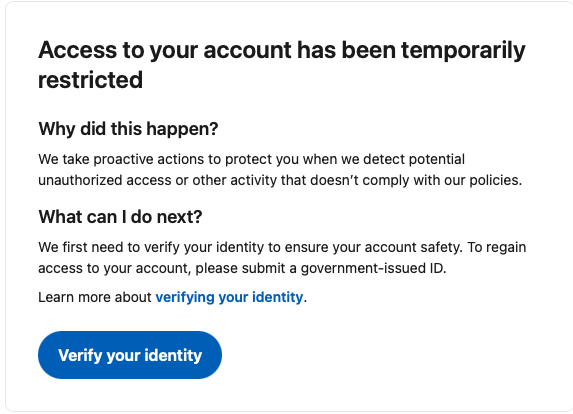
Task: Click the paragraph starting We take proactive actions
Action: (280, 170)
